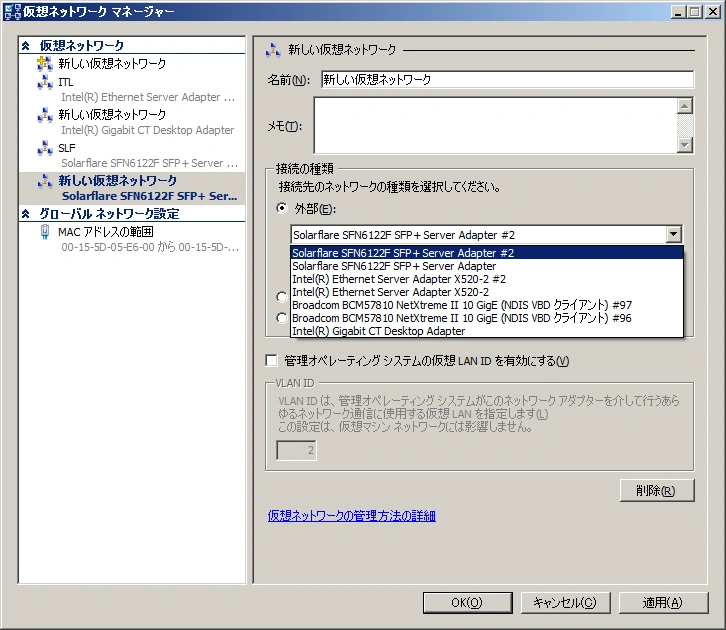Screen dimensions: 726x630
Task: Choose Solarflare SFN6122F SFP+ Server Adapter #2 option
Action: [x=487, y=253]
